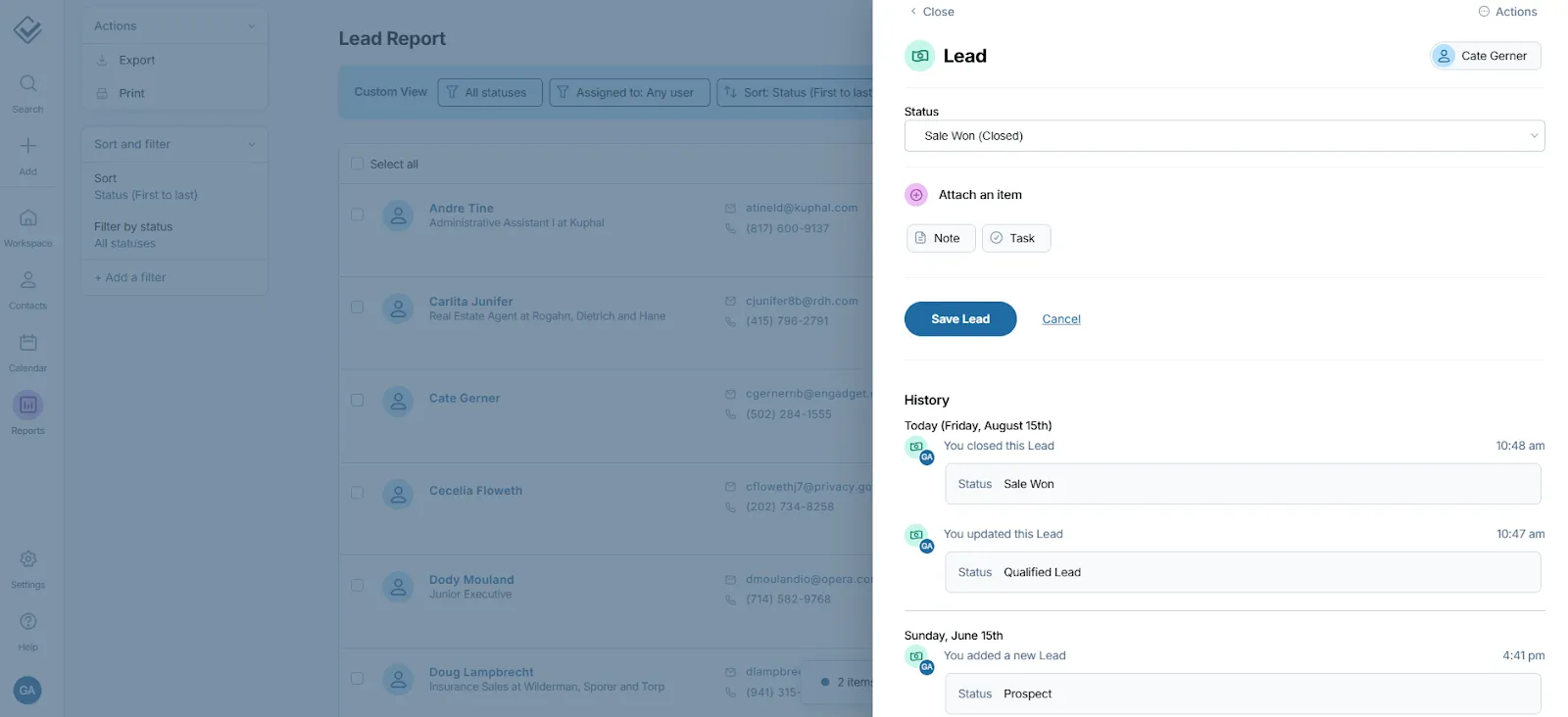Viewport: 1568px width, 717px height.
Task: Toggle the Select all checkbox
Action: click(x=357, y=164)
